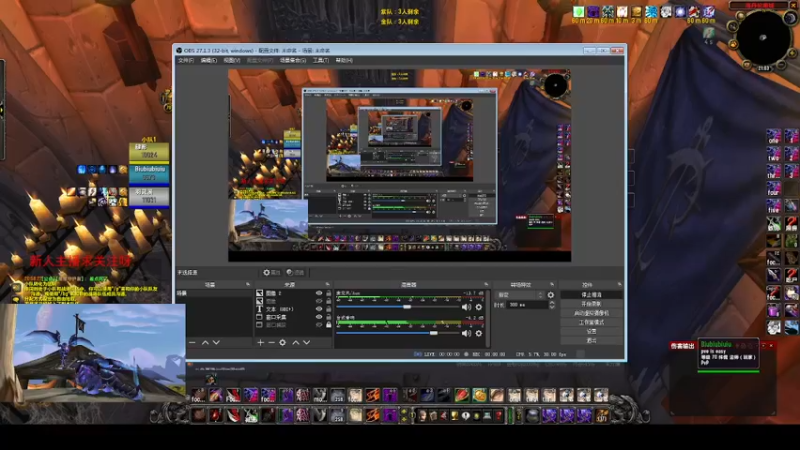Hide the 窗口采集 source with its eye icon

(x=319, y=317)
